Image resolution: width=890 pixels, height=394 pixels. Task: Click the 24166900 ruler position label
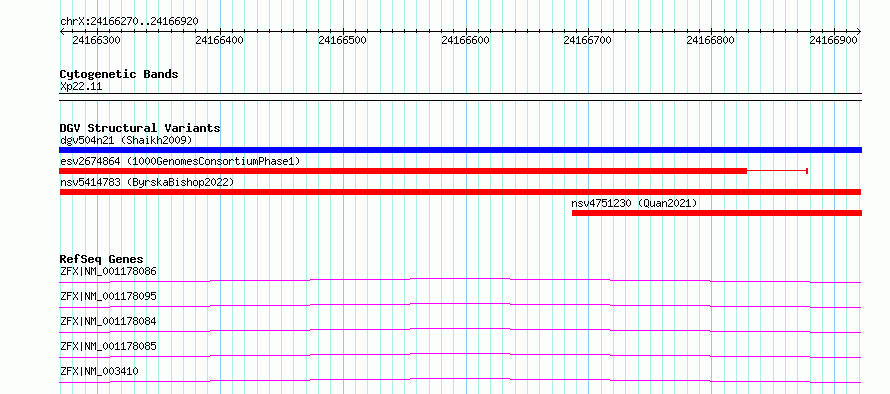833,40
